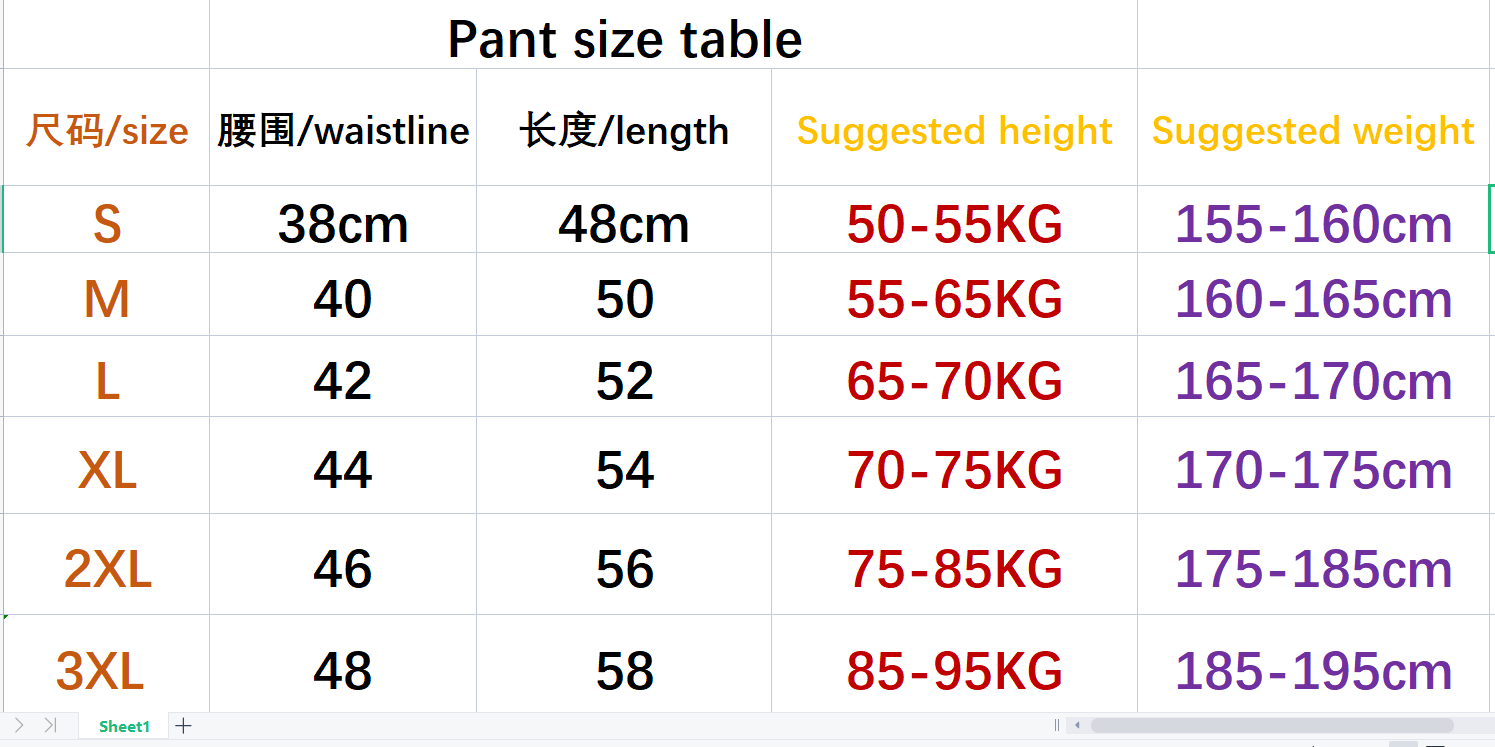Select the 185-195cm cell

tap(1313, 671)
